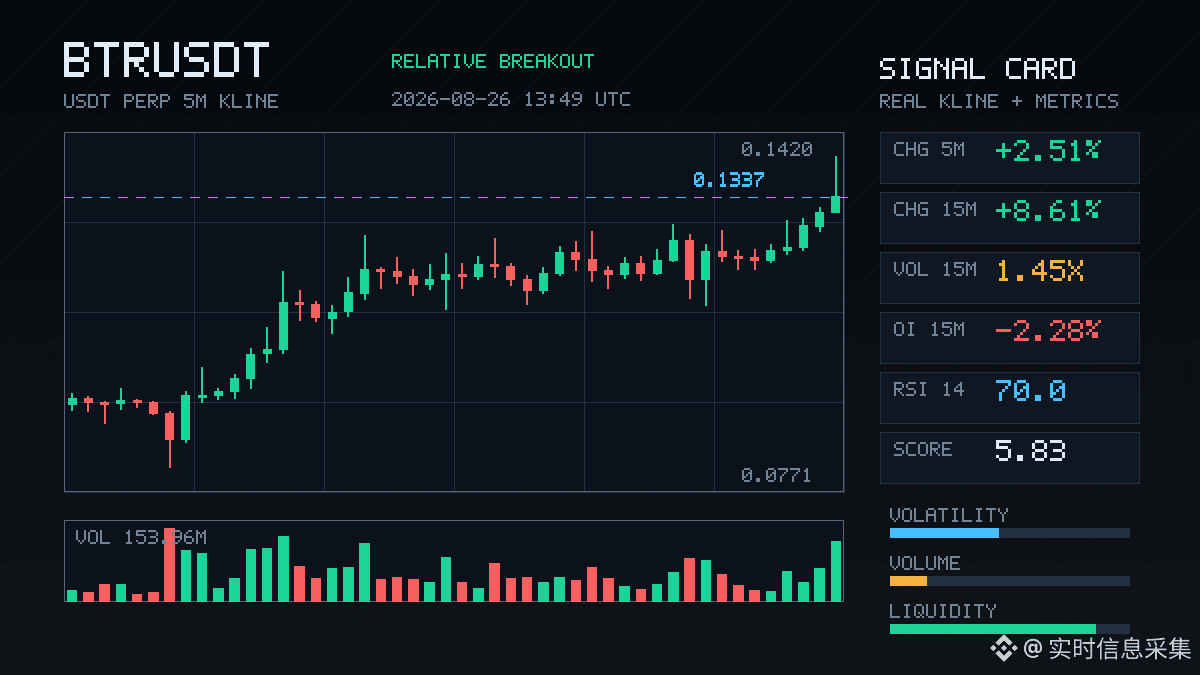The image size is (1200, 675).
Task: Click the SIGNAL CARD heading
Action: (x=977, y=69)
